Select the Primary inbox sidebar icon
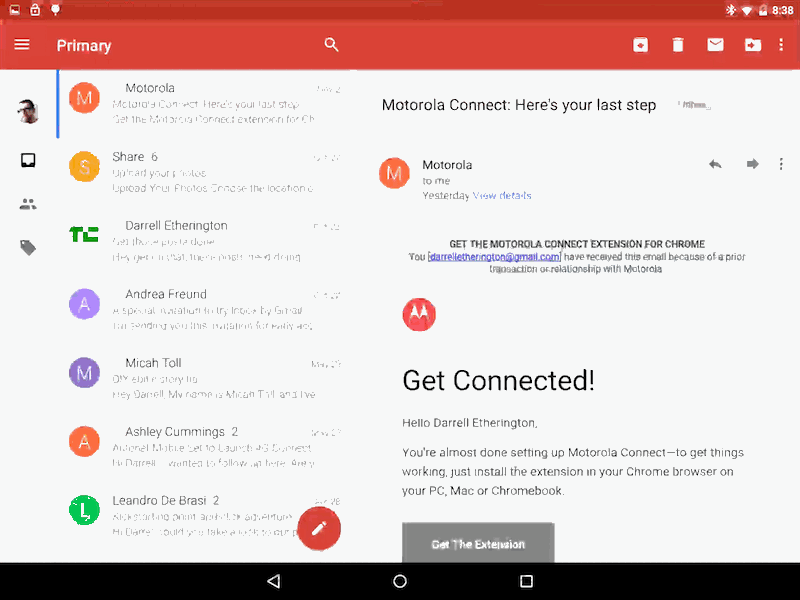Viewport: 800px width, 600px height. point(28,160)
